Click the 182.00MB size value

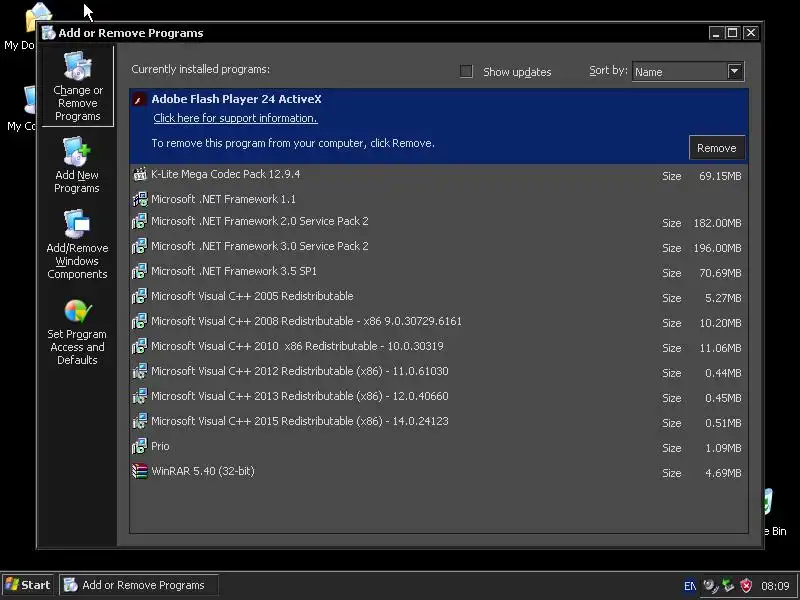click(717, 223)
